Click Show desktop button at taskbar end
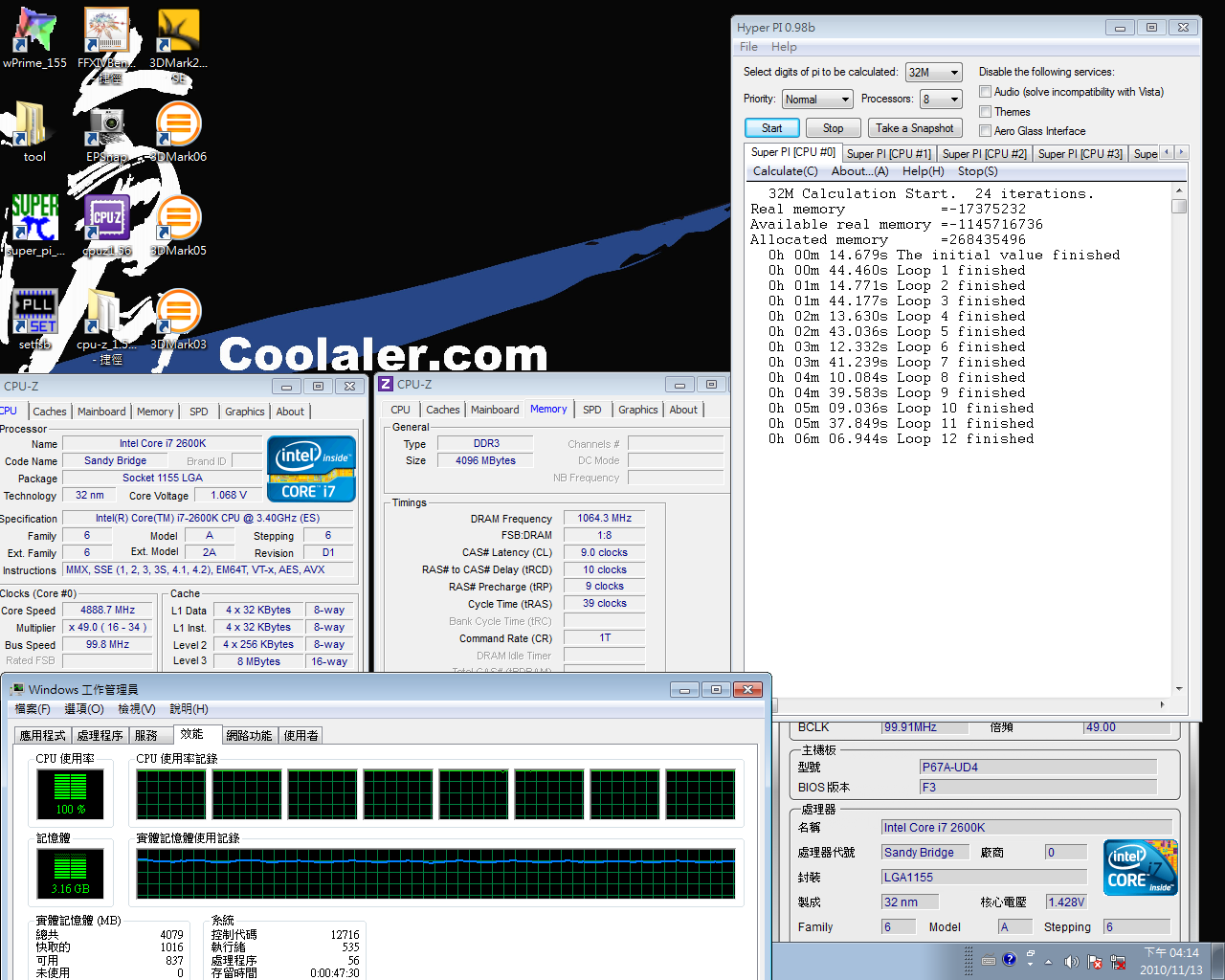Screen dimensions: 1225x980 point(1218,961)
